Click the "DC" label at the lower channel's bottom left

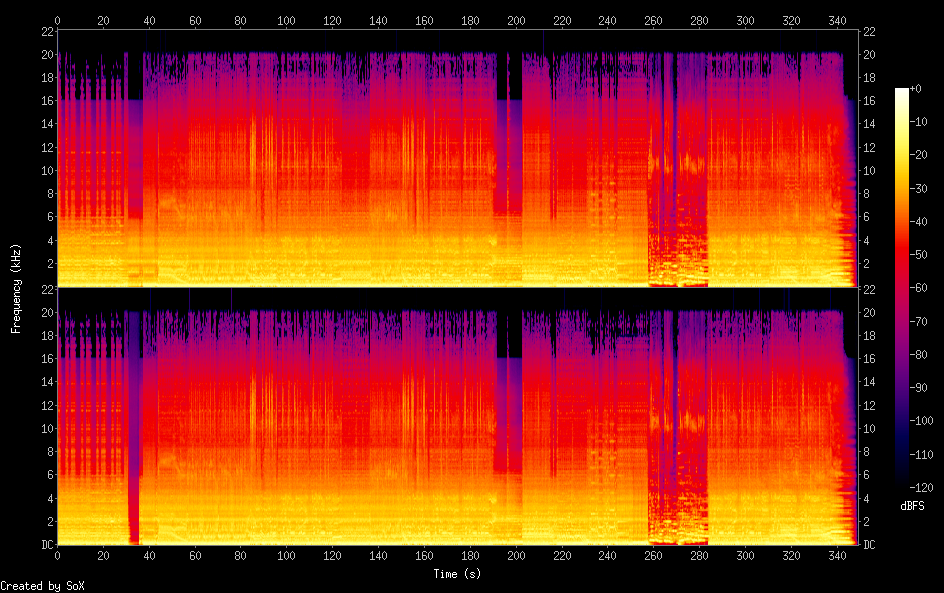tap(46, 545)
